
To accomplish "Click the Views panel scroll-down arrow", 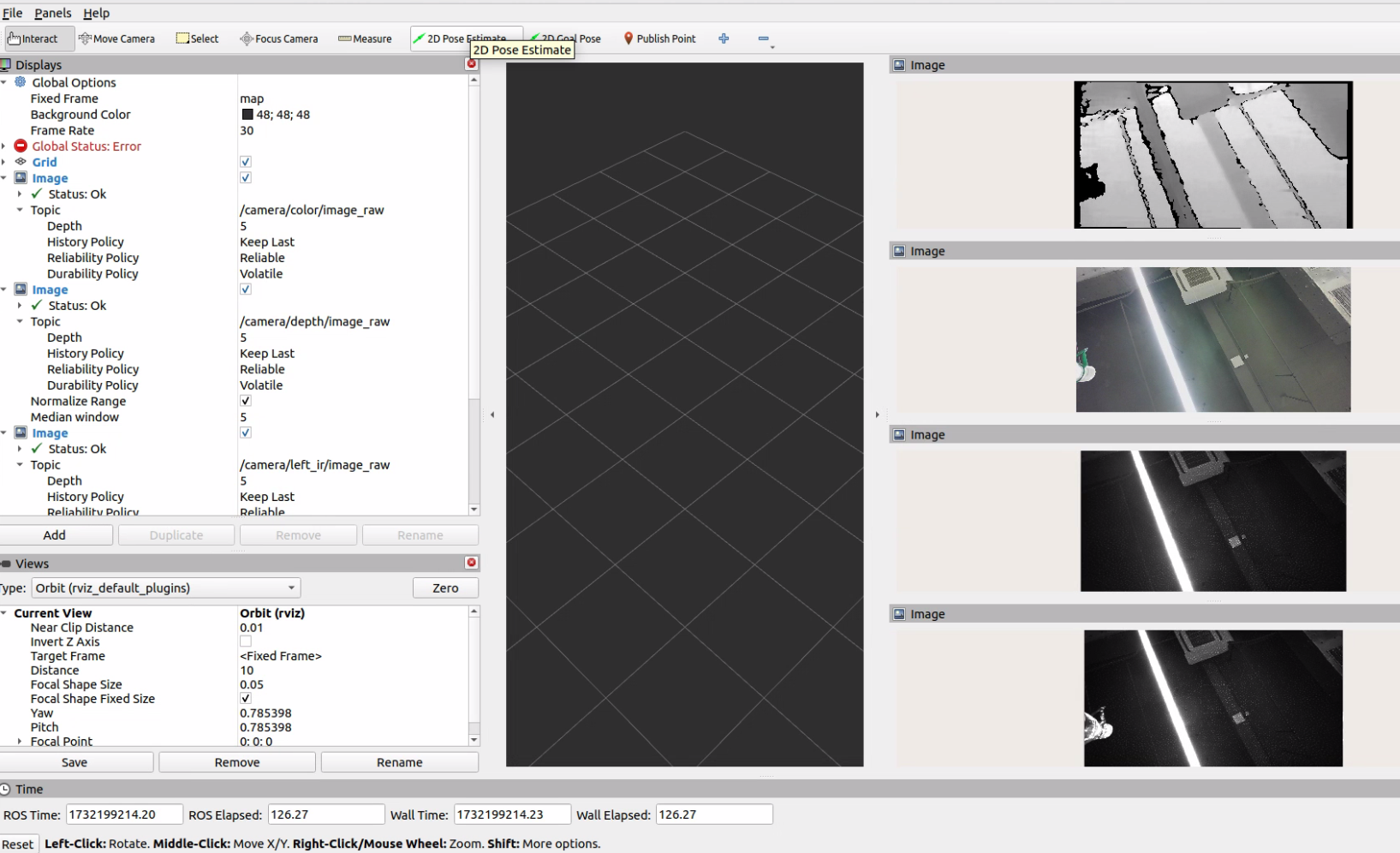I will (474, 739).
